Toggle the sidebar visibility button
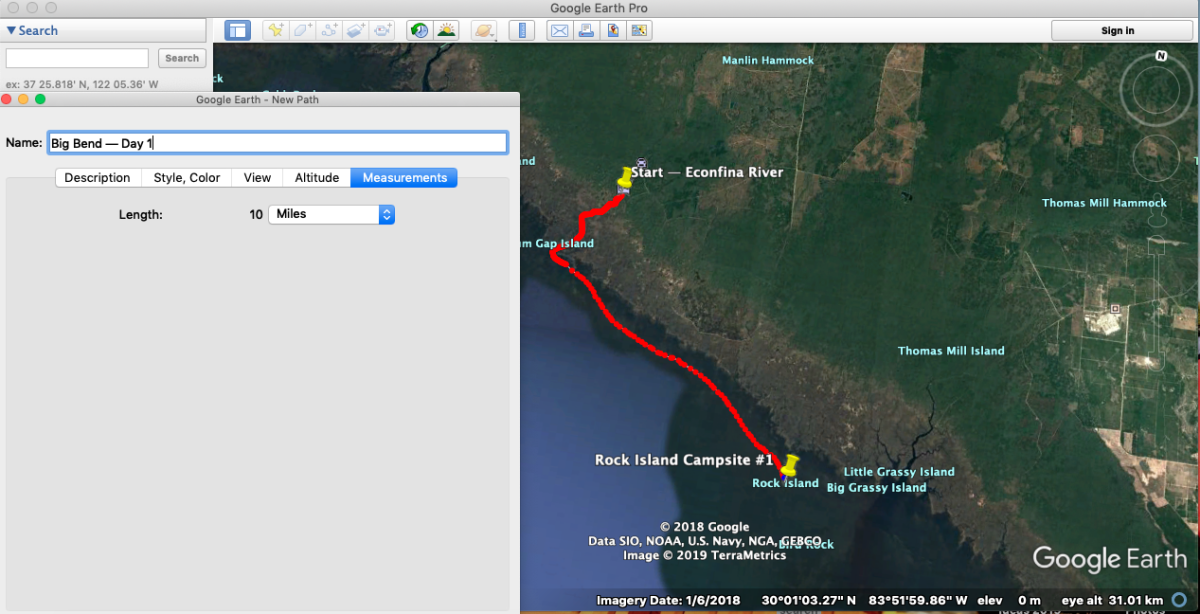The width and height of the screenshot is (1200, 614). pos(237,31)
